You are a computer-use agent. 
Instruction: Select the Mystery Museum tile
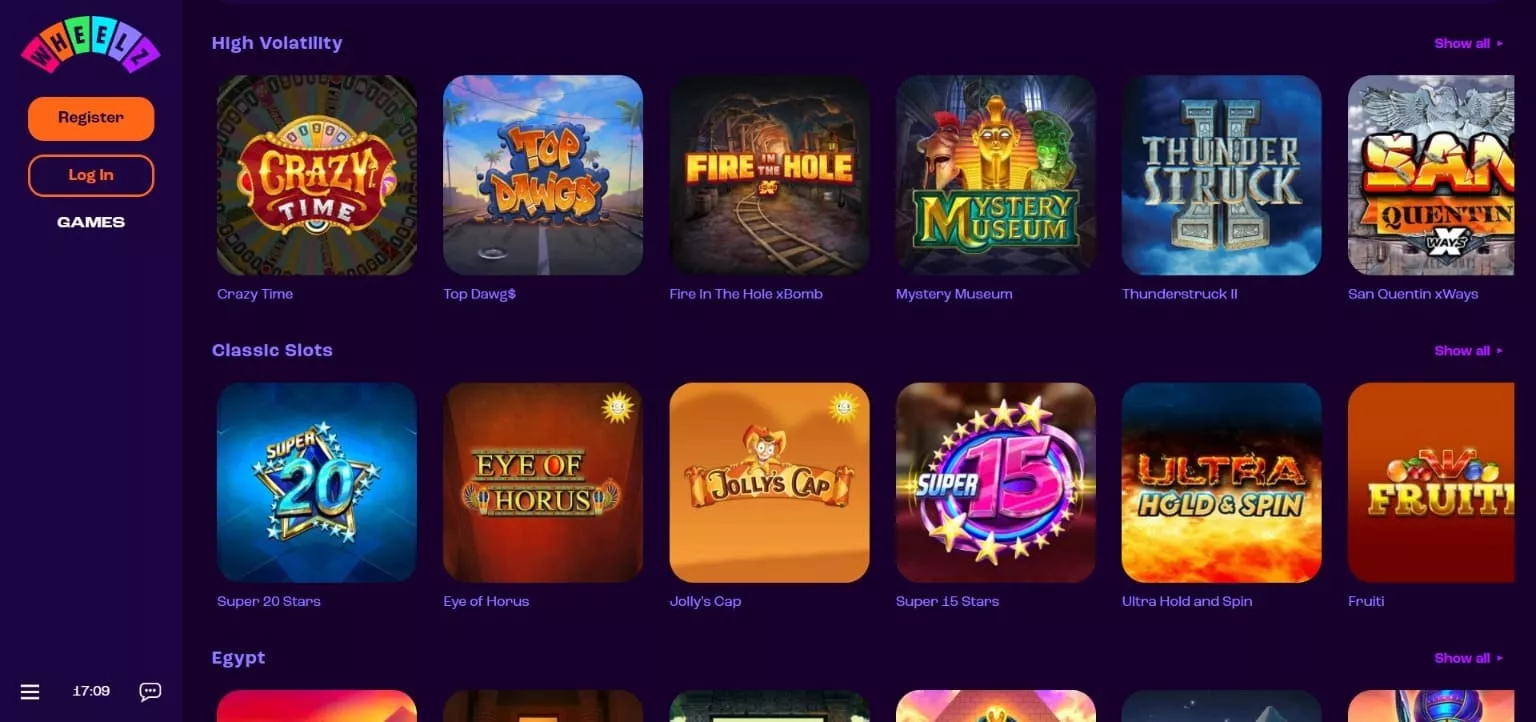coord(996,175)
